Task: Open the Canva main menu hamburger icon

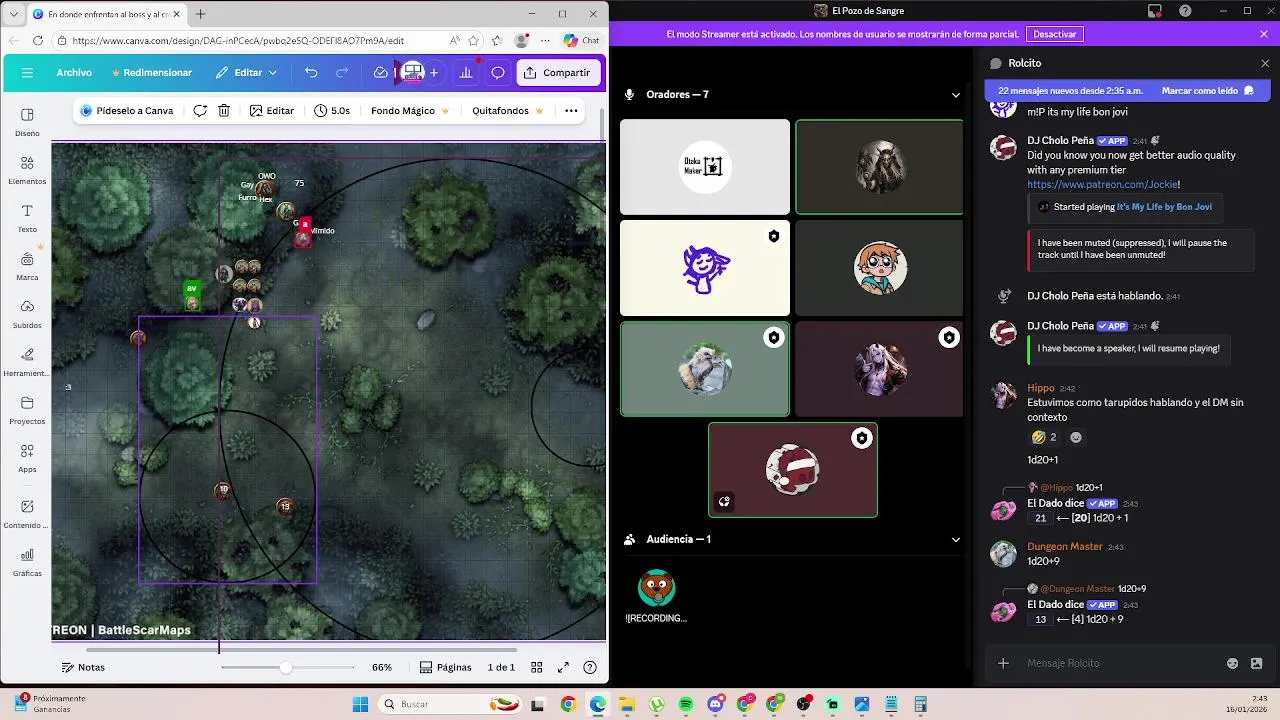Action: [x=27, y=73]
